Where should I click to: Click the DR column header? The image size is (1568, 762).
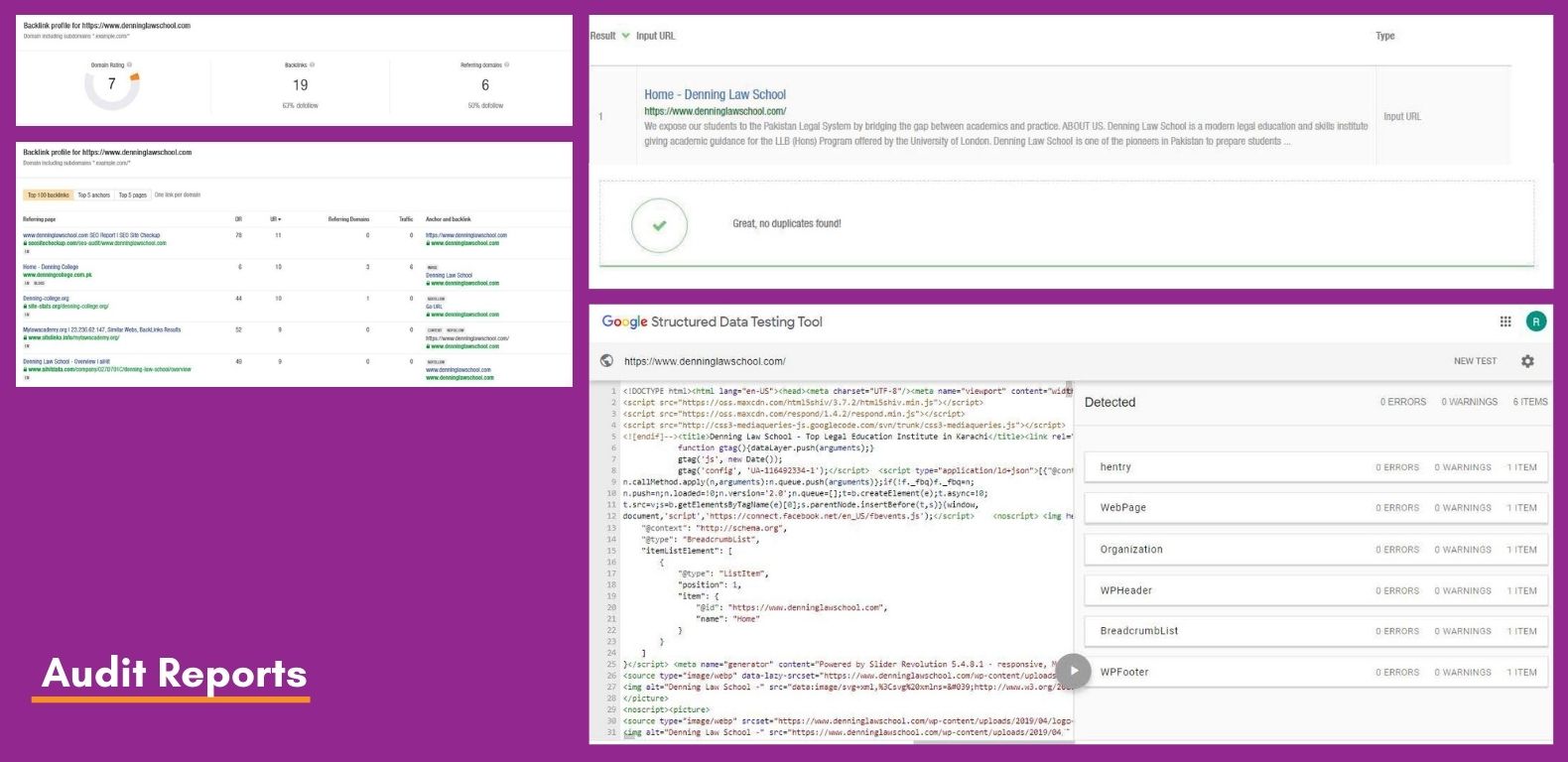tap(238, 219)
